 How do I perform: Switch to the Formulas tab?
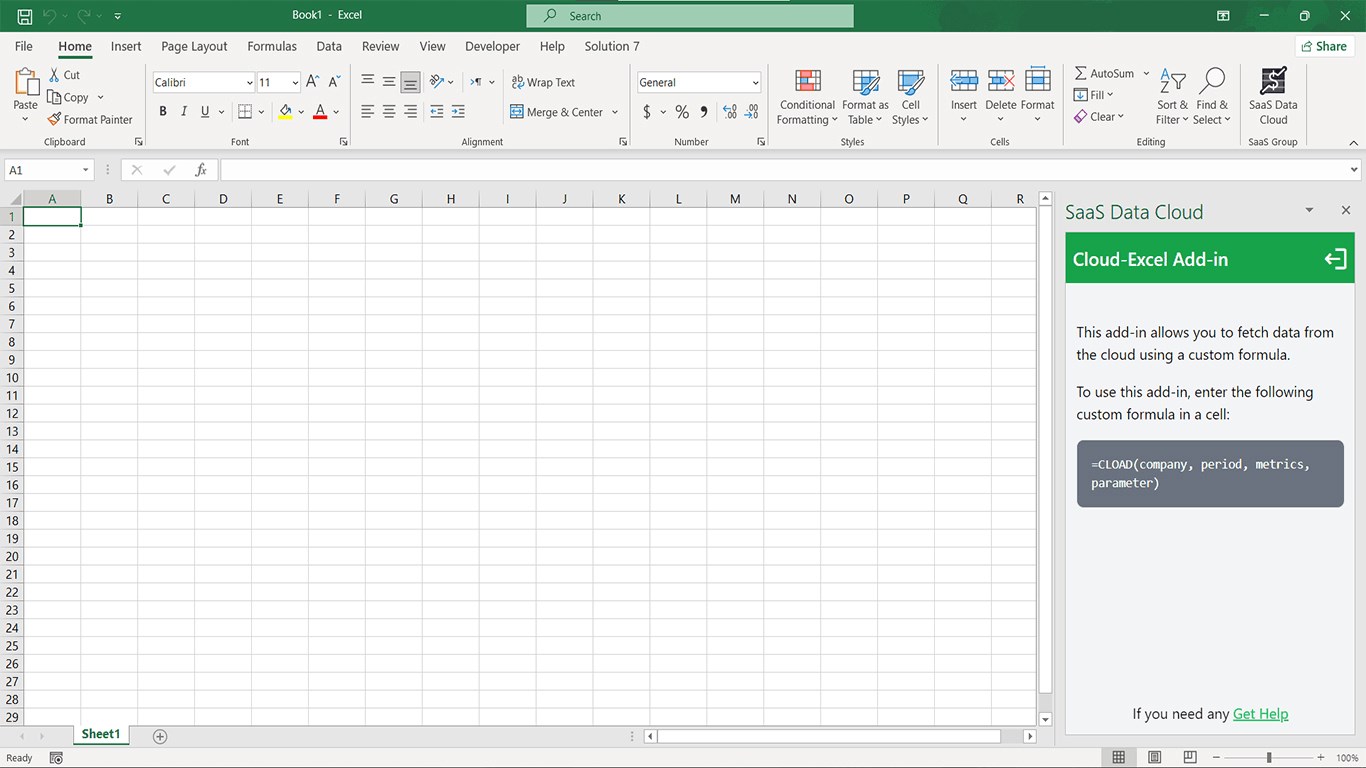pos(272,46)
